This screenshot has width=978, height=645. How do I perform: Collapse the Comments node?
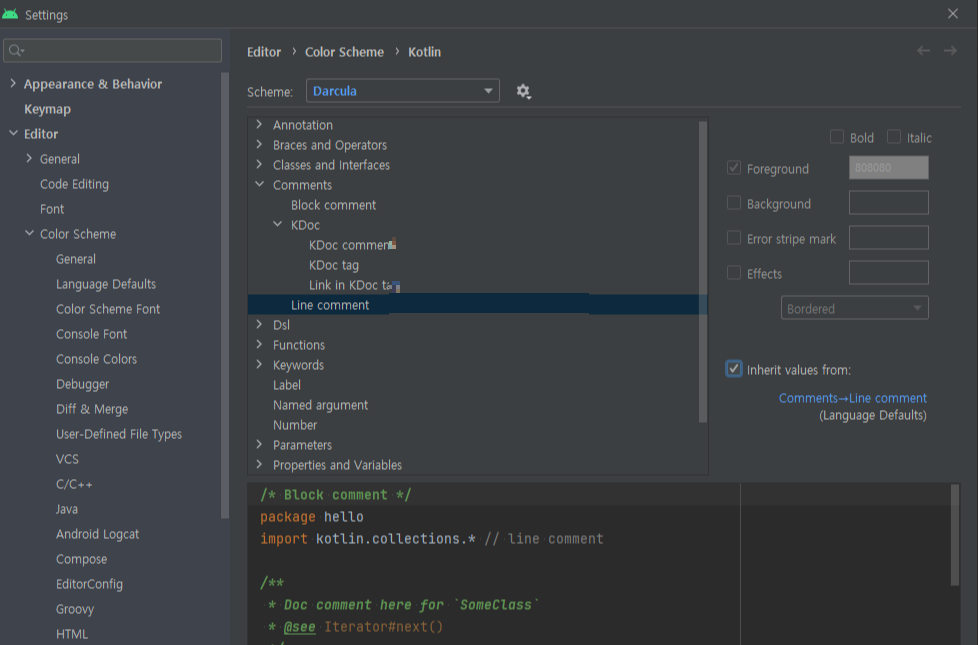coord(259,185)
